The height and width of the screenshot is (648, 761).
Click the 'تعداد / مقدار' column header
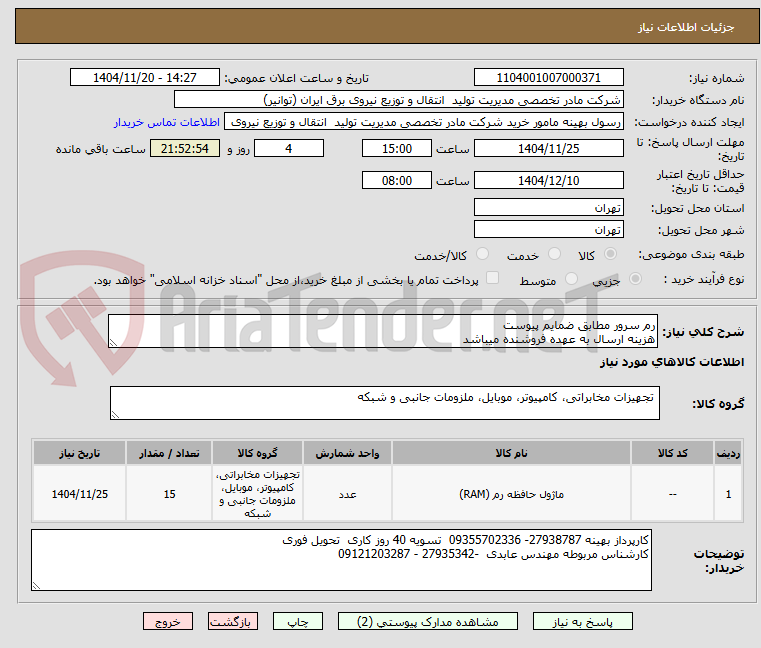tap(169, 453)
